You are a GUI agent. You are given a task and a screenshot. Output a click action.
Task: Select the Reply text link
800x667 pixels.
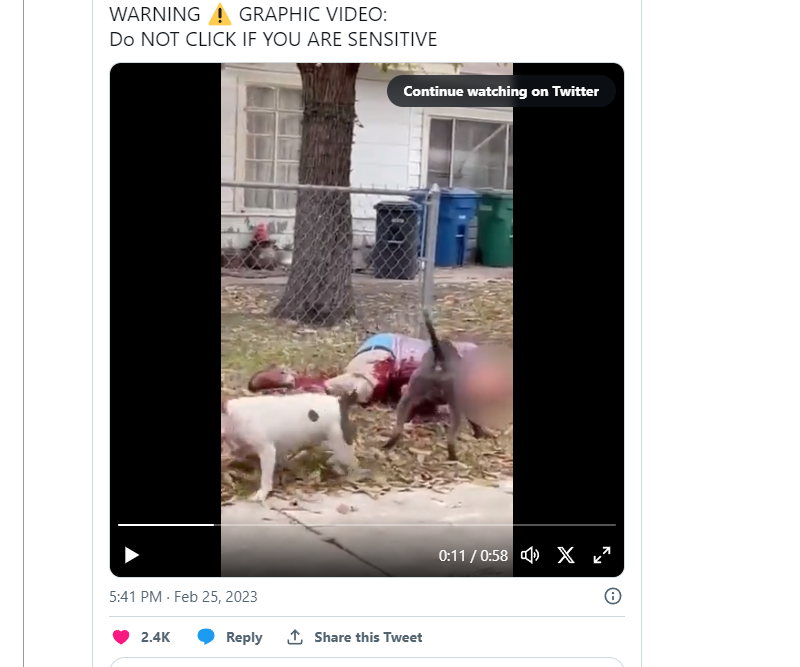[244, 637]
